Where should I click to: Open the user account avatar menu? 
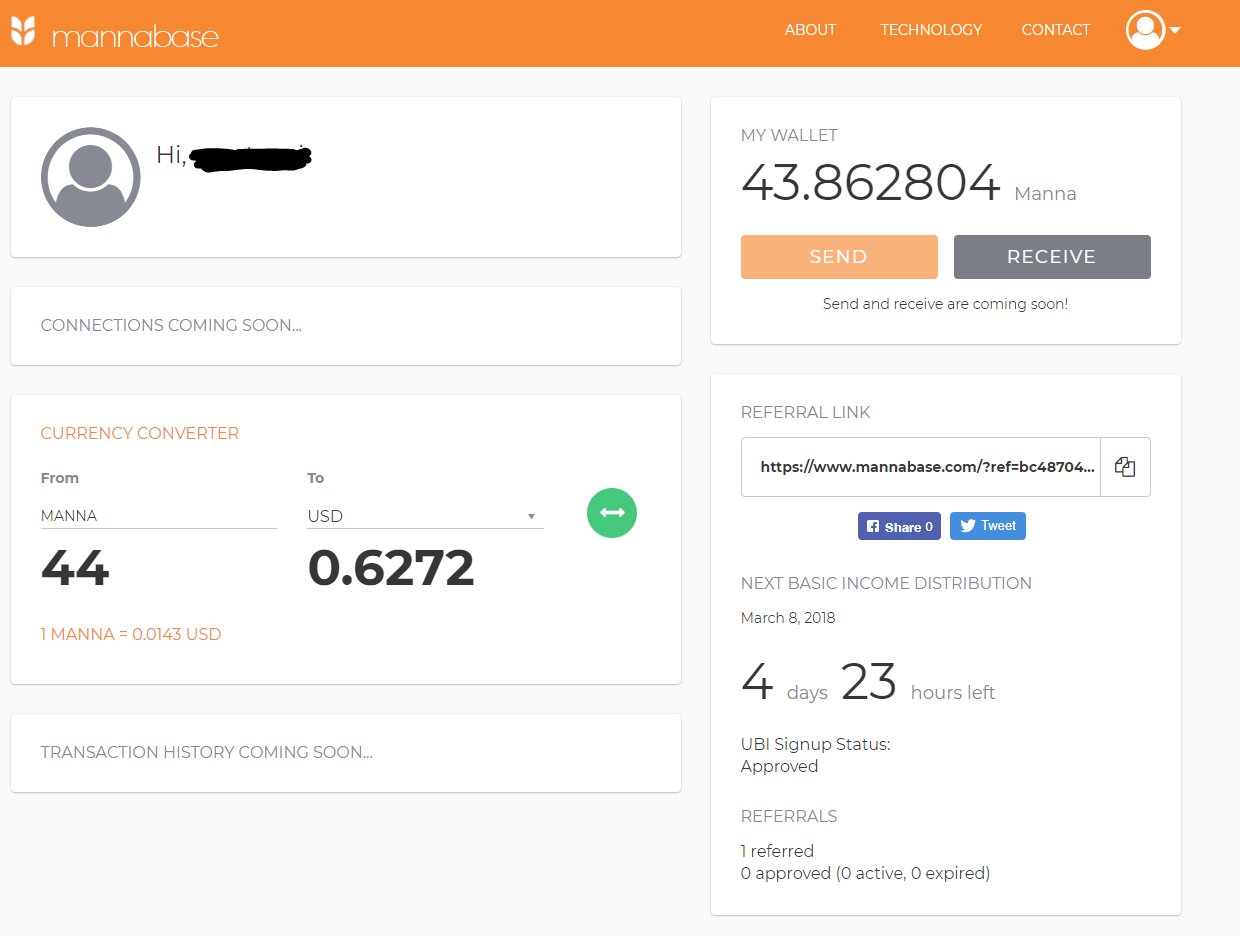point(1145,30)
